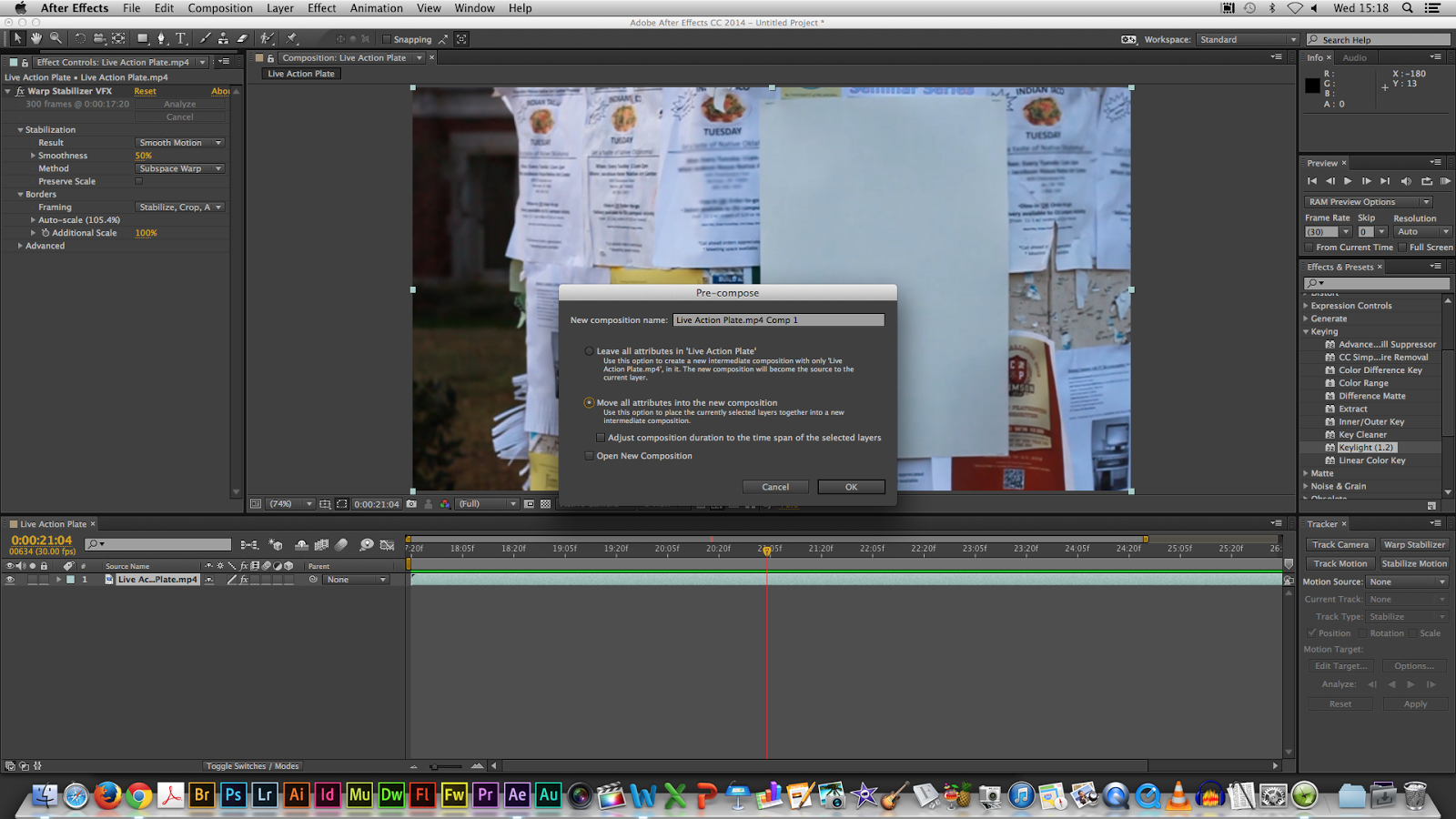This screenshot has width=1456, height=819.
Task: Select the Clone Stamp tool
Action: [223, 38]
